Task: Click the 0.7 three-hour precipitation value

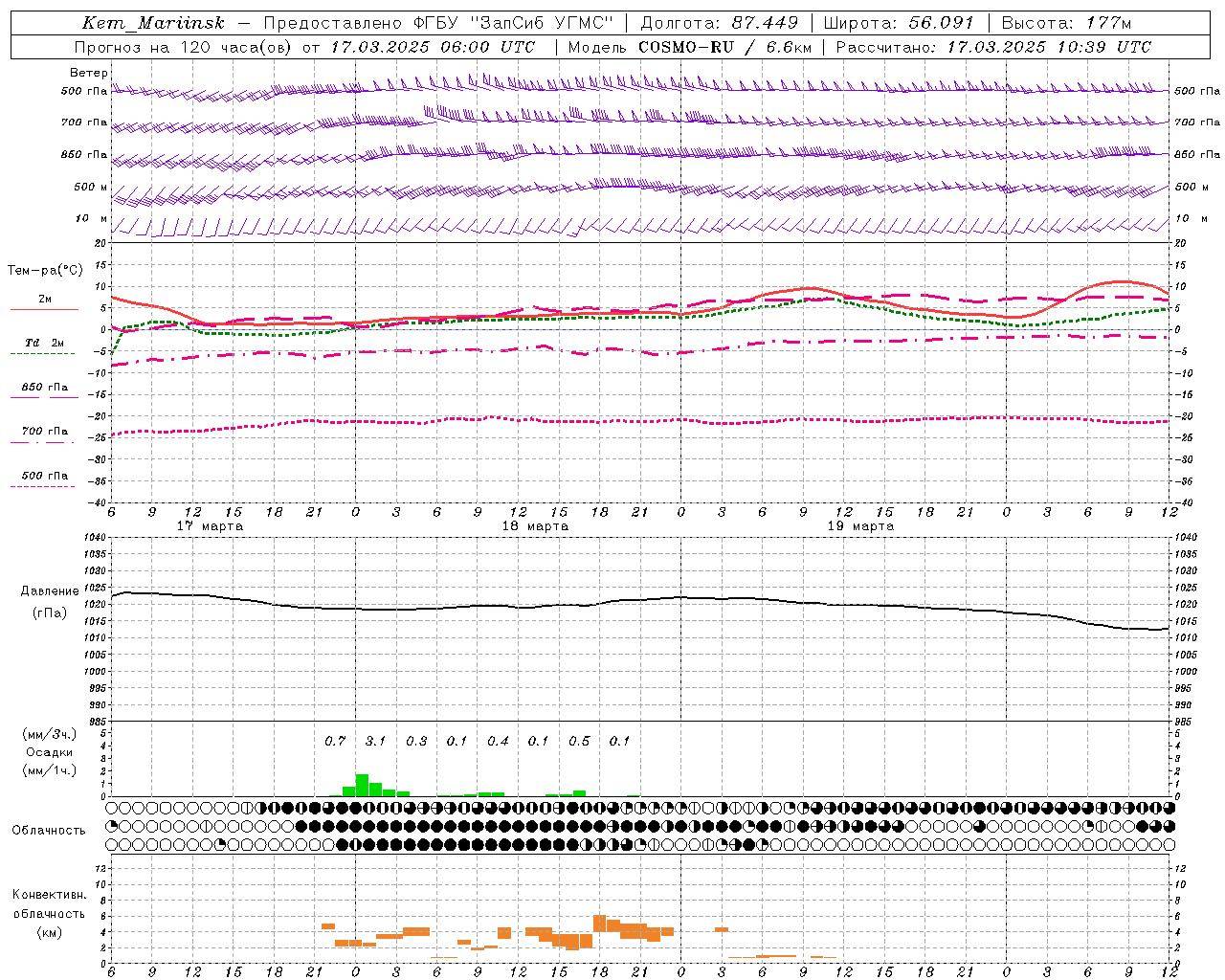Action: [x=335, y=742]
